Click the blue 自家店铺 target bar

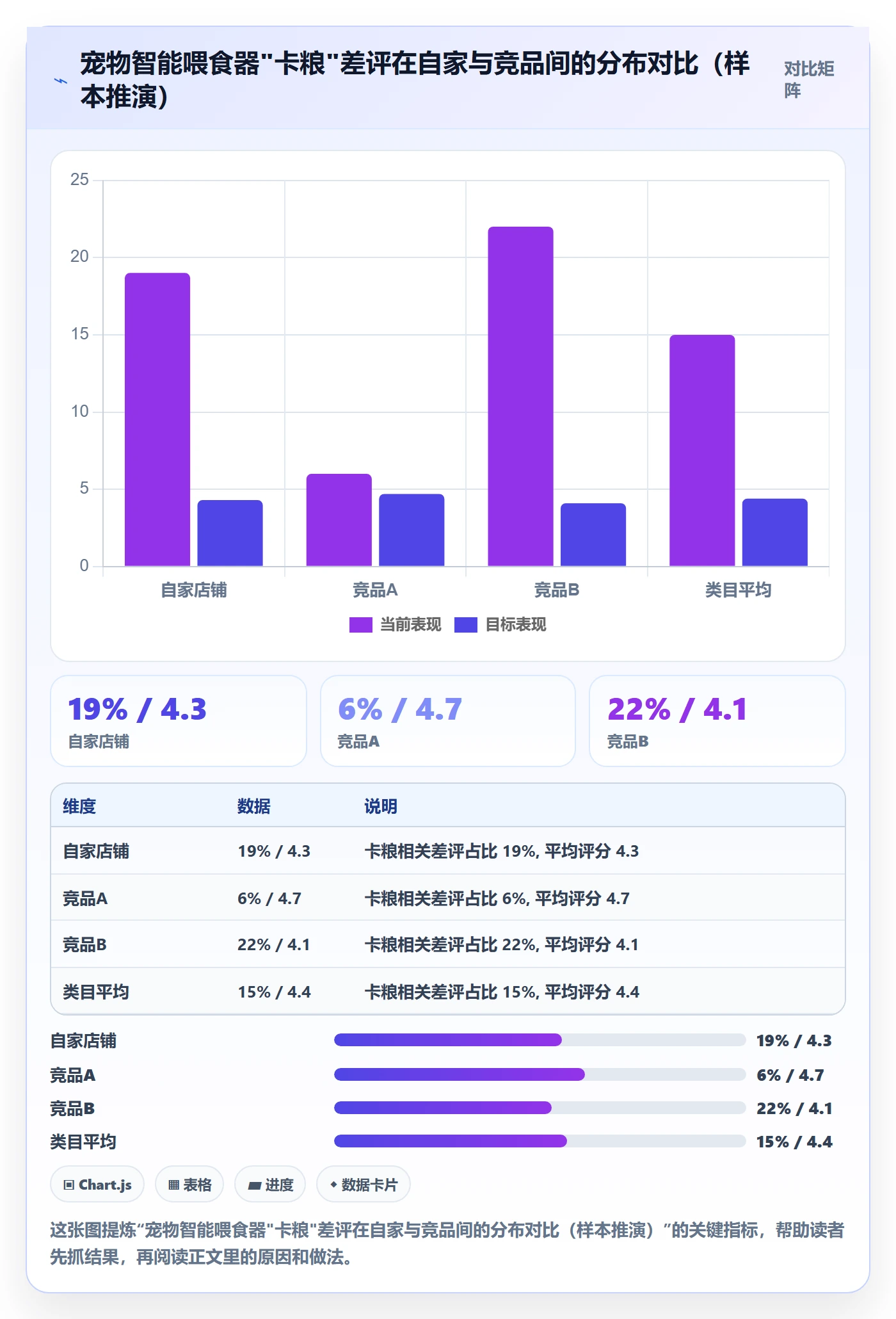pyautogui.click(x=230, y=533)
